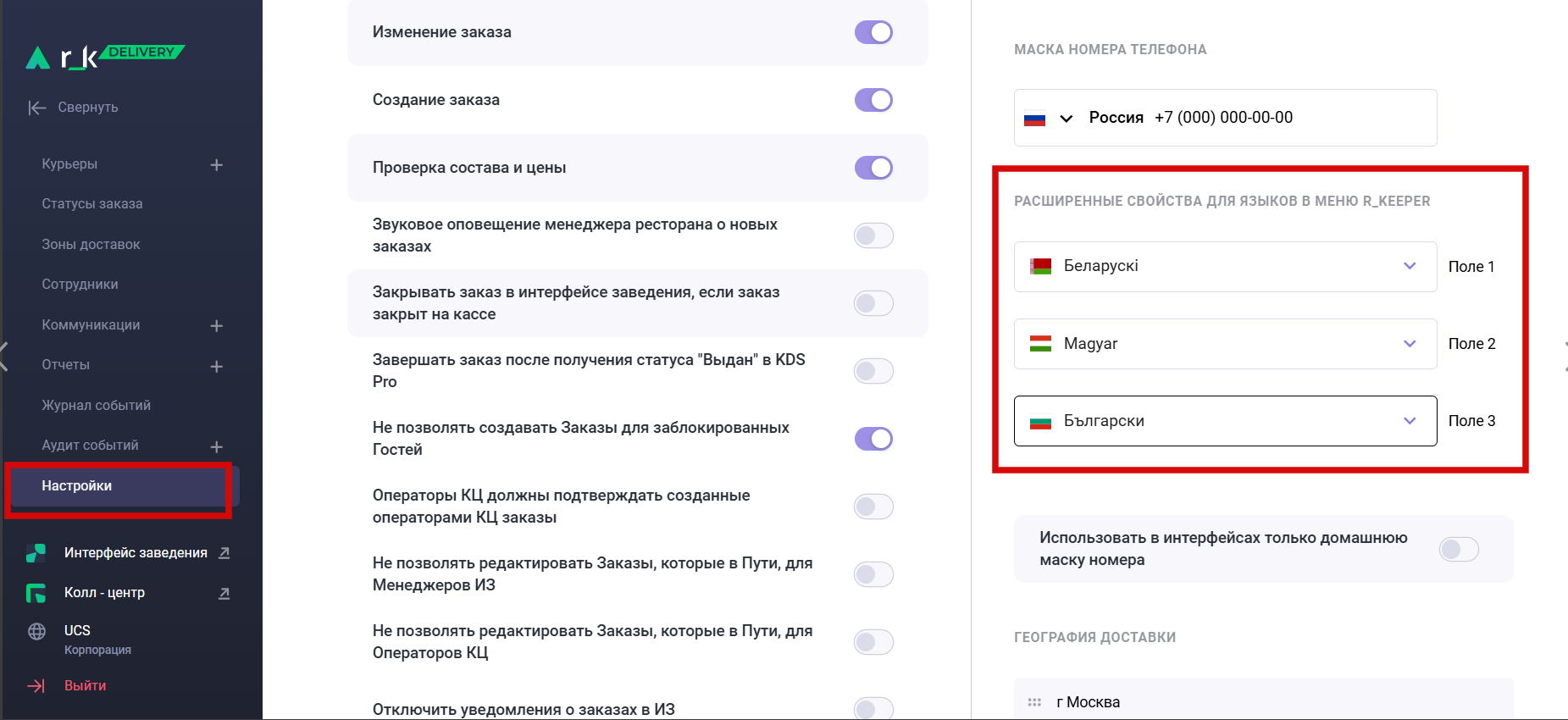This screenshot has width=1568, height=720.
Task: Click the red Выйти logout arrow icon
Action: click(x=36, y=686)
